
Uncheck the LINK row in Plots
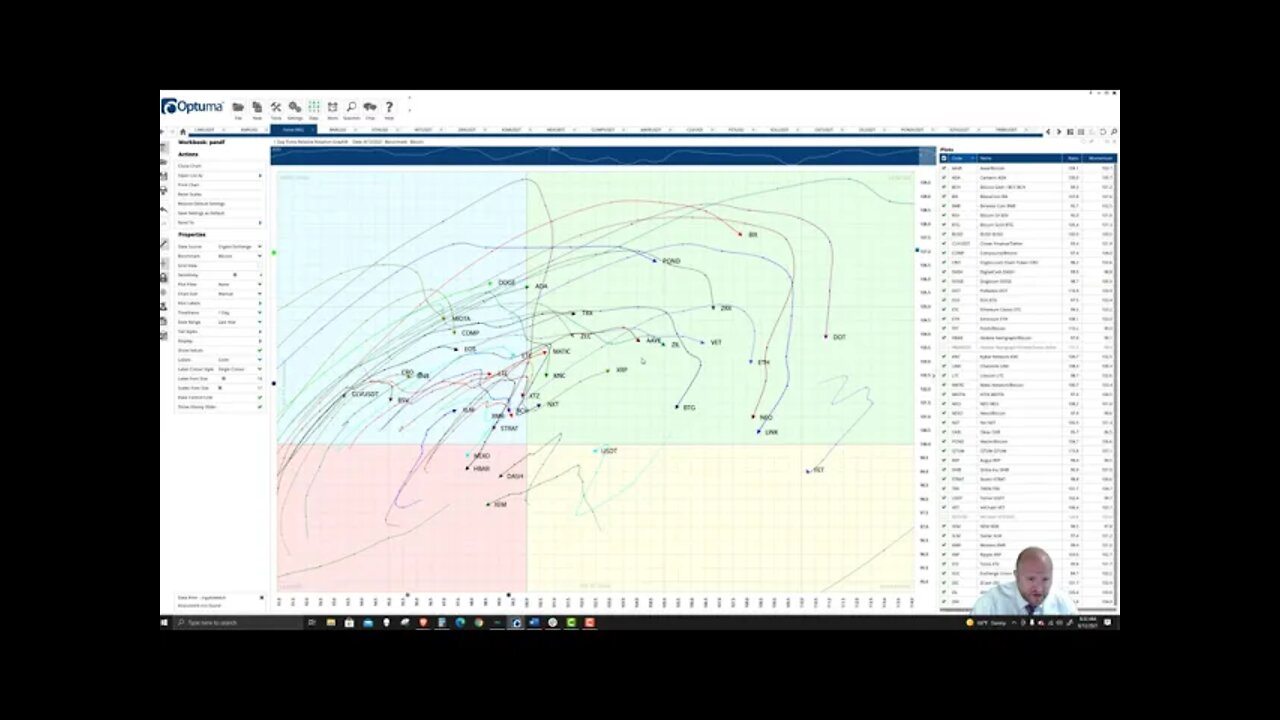click(943, 366)
